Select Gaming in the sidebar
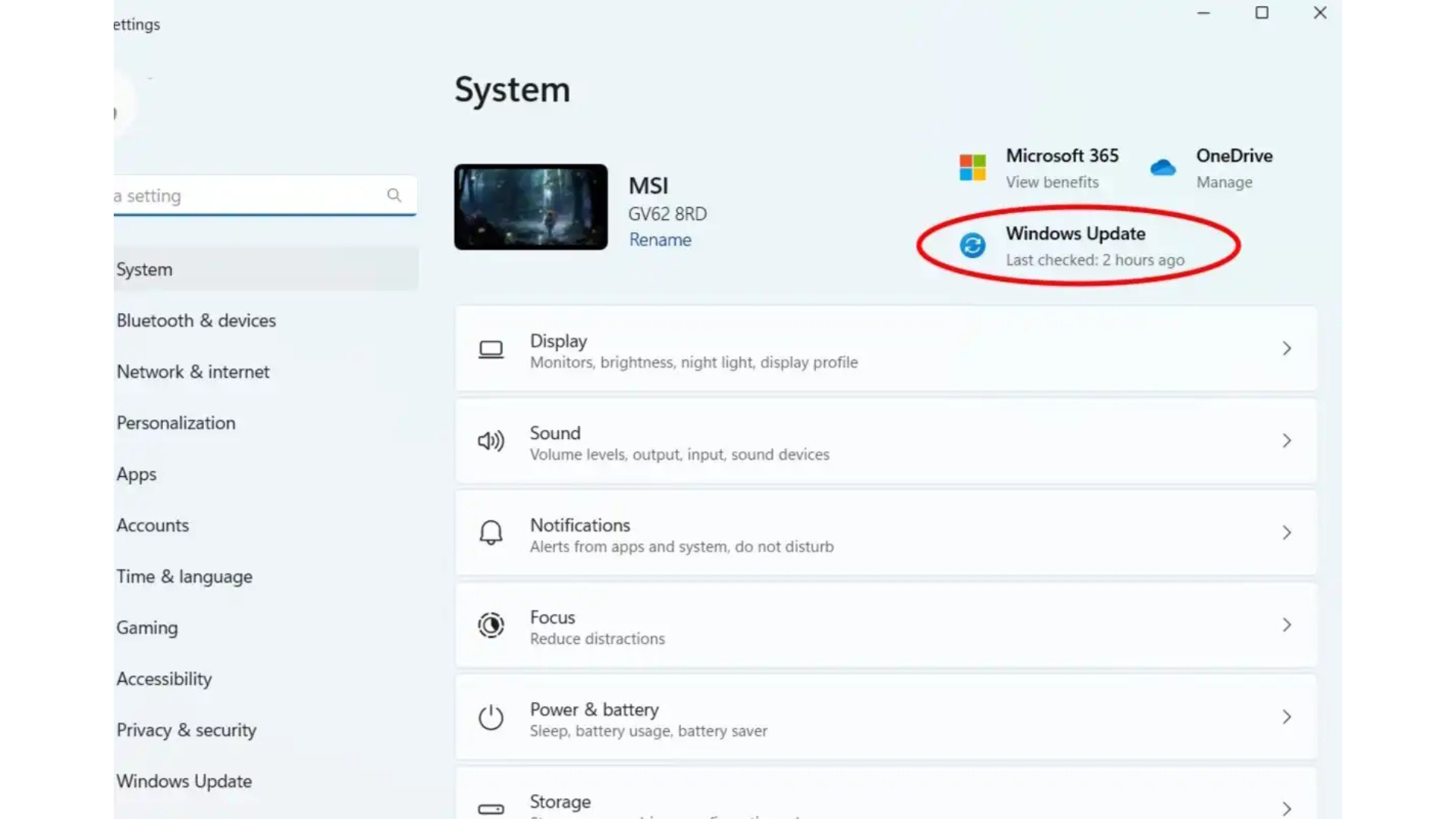The image size is (1456, 819). pyautogui.click(x=147, y=627)
